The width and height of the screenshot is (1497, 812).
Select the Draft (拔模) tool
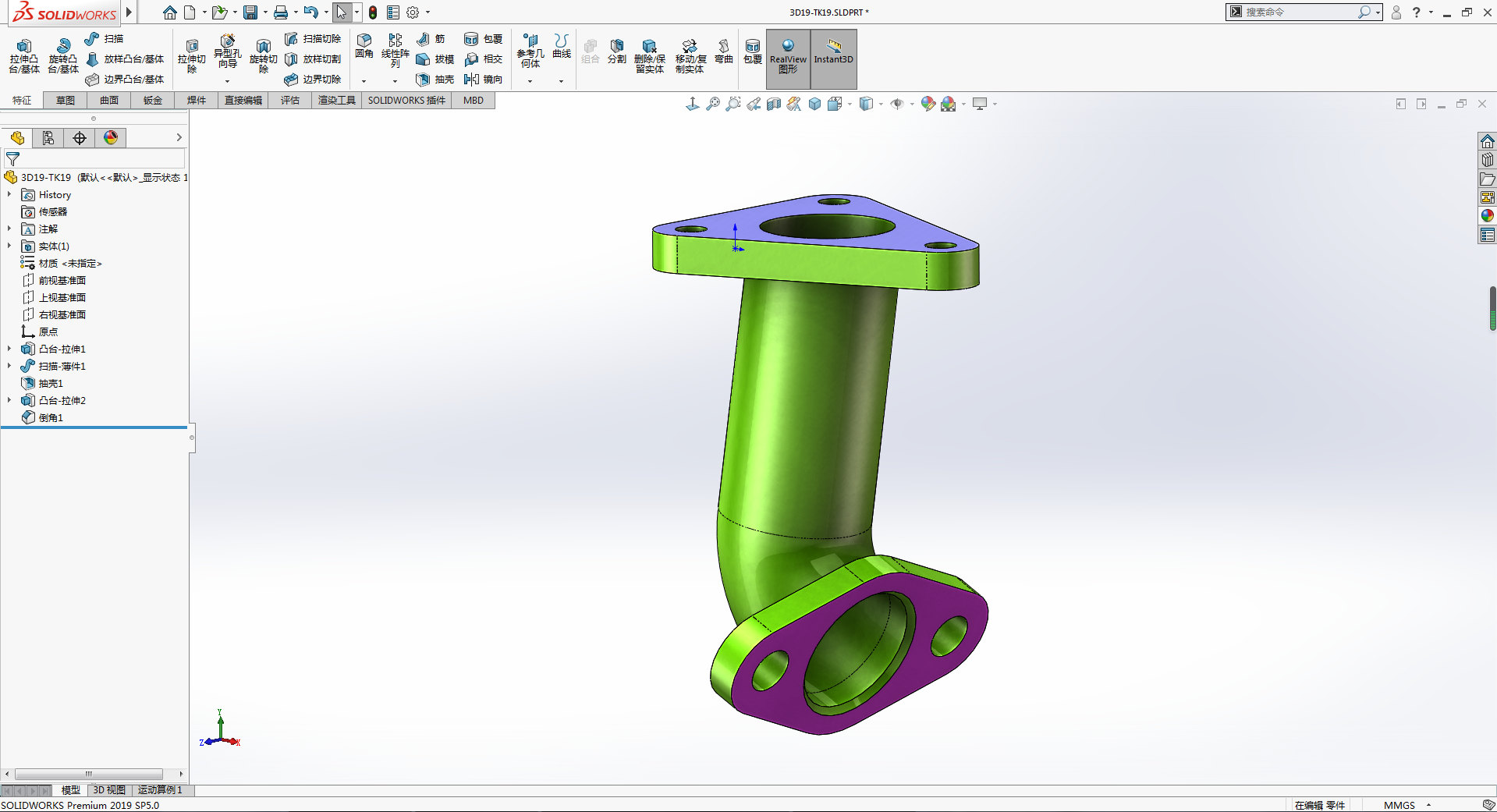click(435, 59)
